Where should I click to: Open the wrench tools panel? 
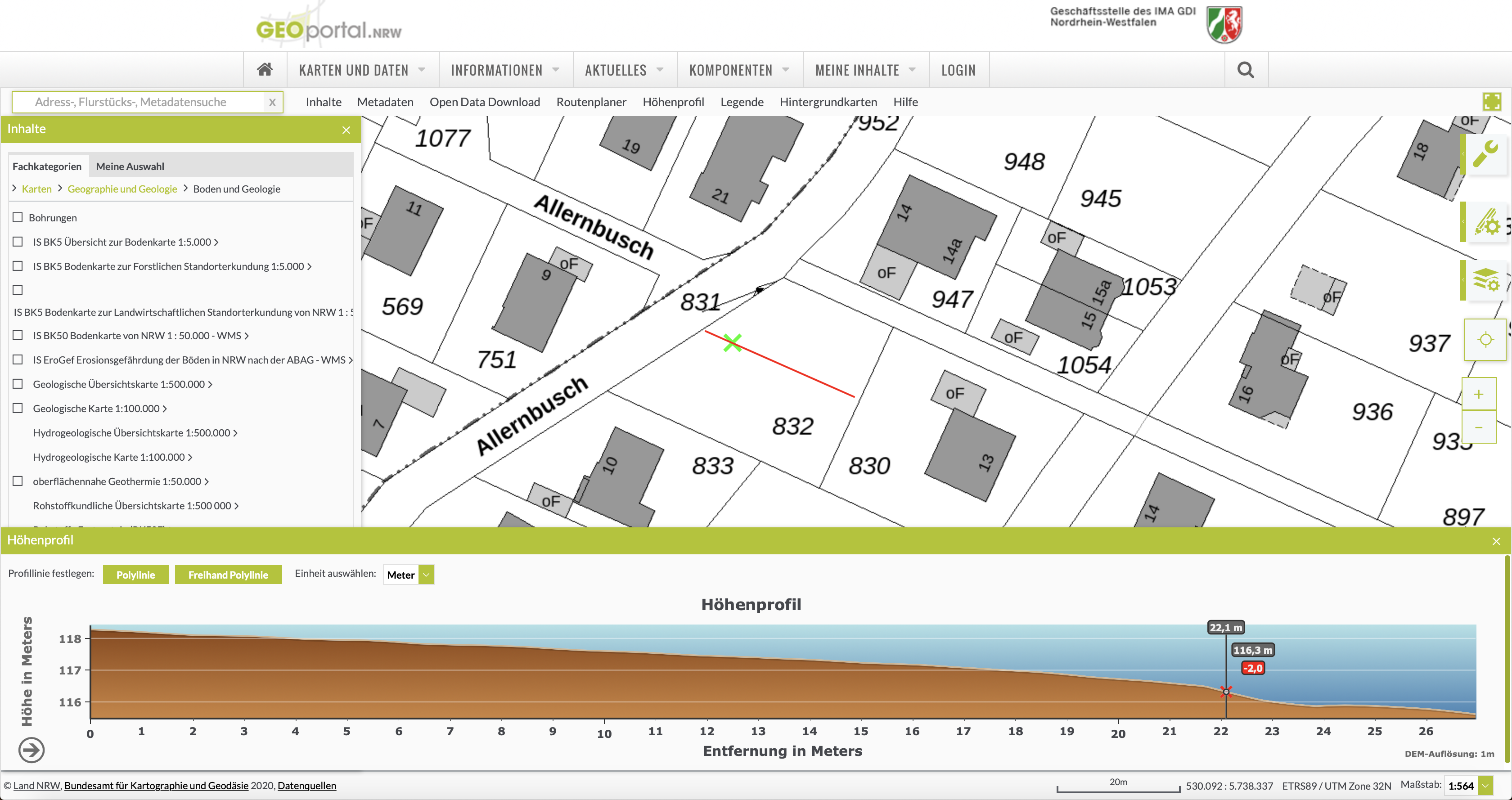click(x=1485, y=154)
